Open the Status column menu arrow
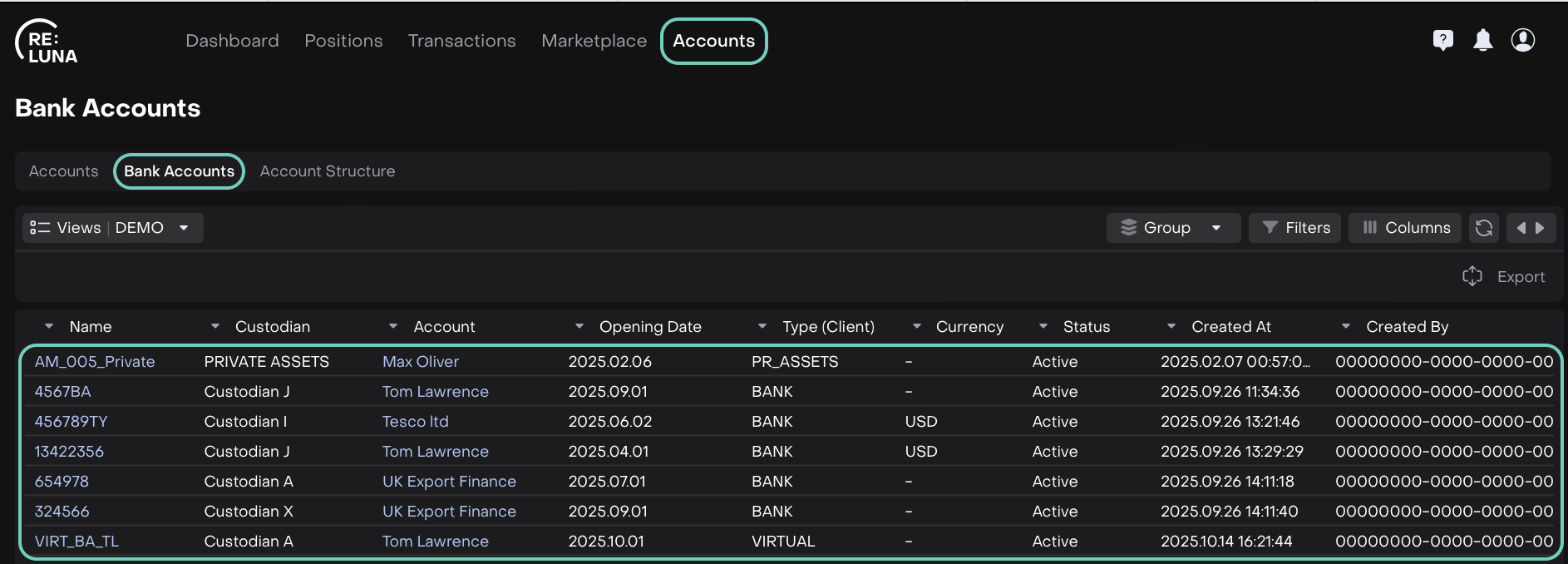This screenshot has height=564, width=1568. 1043,327
